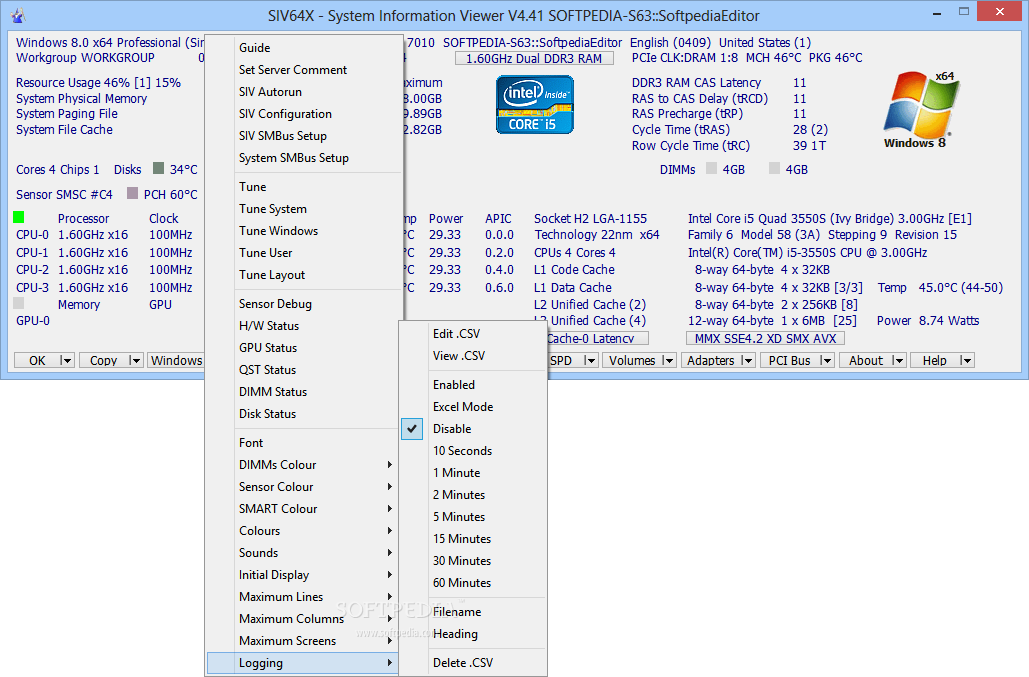This screenshot has width=1029, height=677.
Task: Click the Cache-0 Latency button
Action: point(596,338)
